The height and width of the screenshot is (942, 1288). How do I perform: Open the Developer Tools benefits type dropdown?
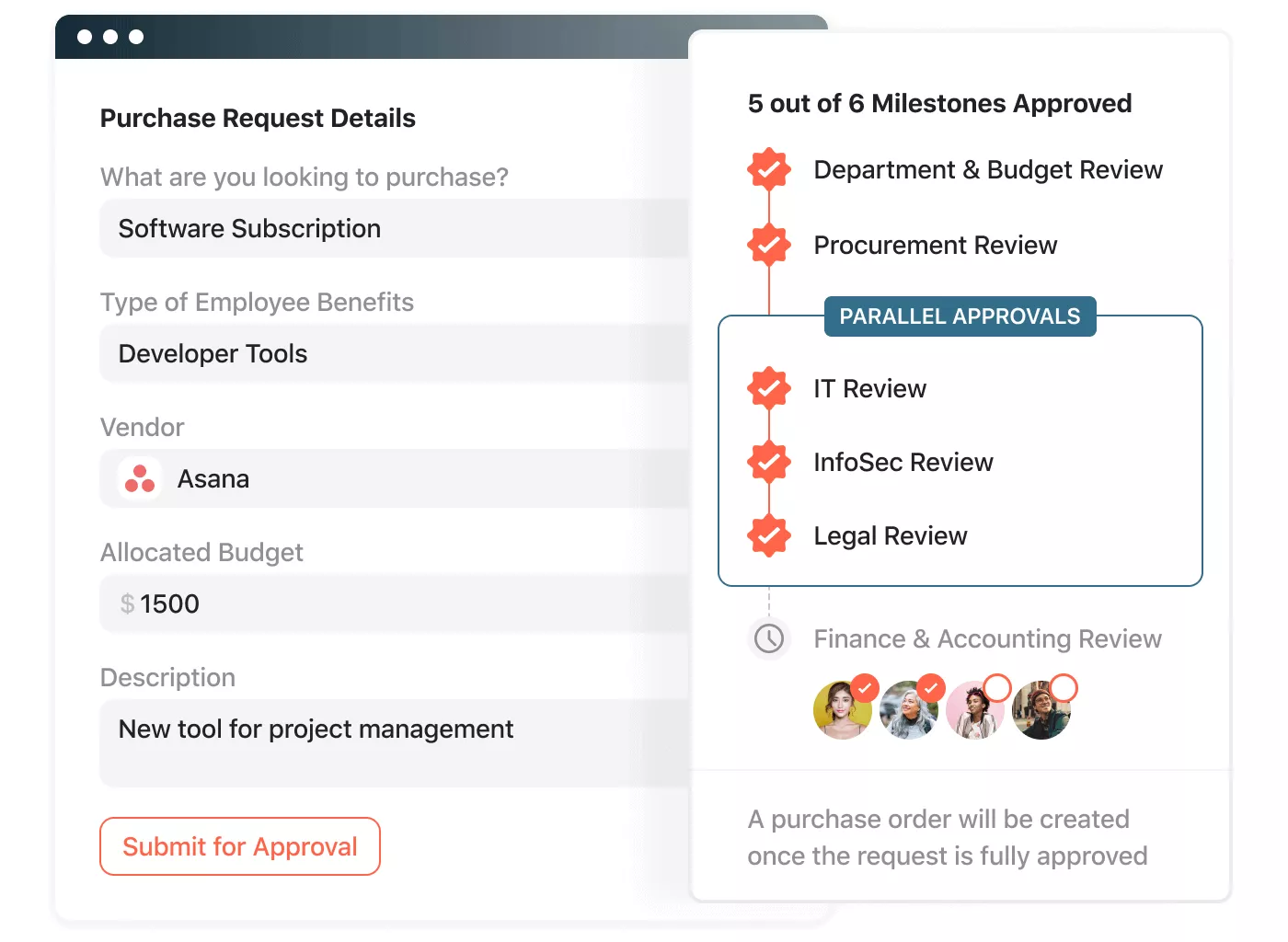tap(395, 353)
